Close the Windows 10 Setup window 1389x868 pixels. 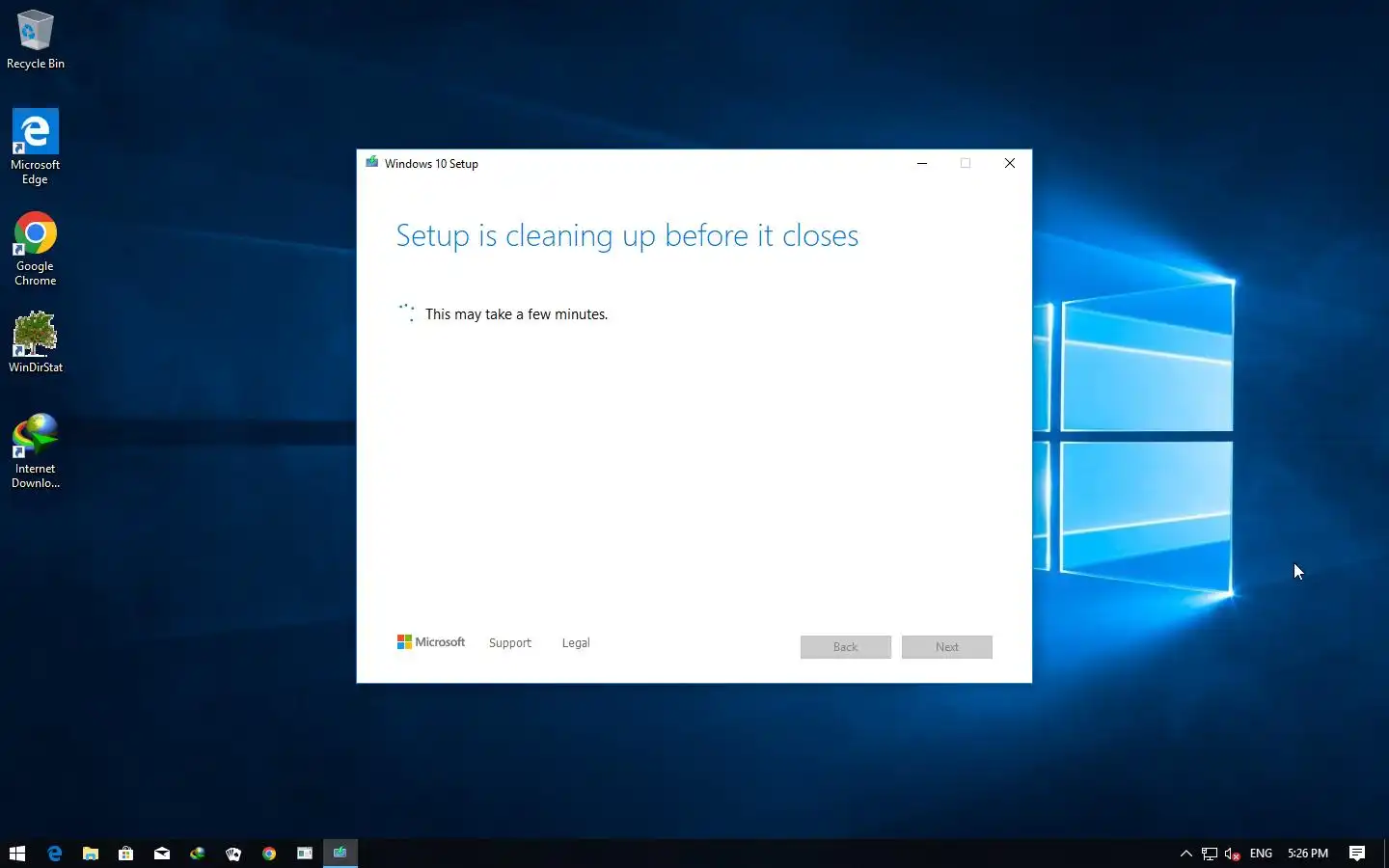[x=1010, y=163]
